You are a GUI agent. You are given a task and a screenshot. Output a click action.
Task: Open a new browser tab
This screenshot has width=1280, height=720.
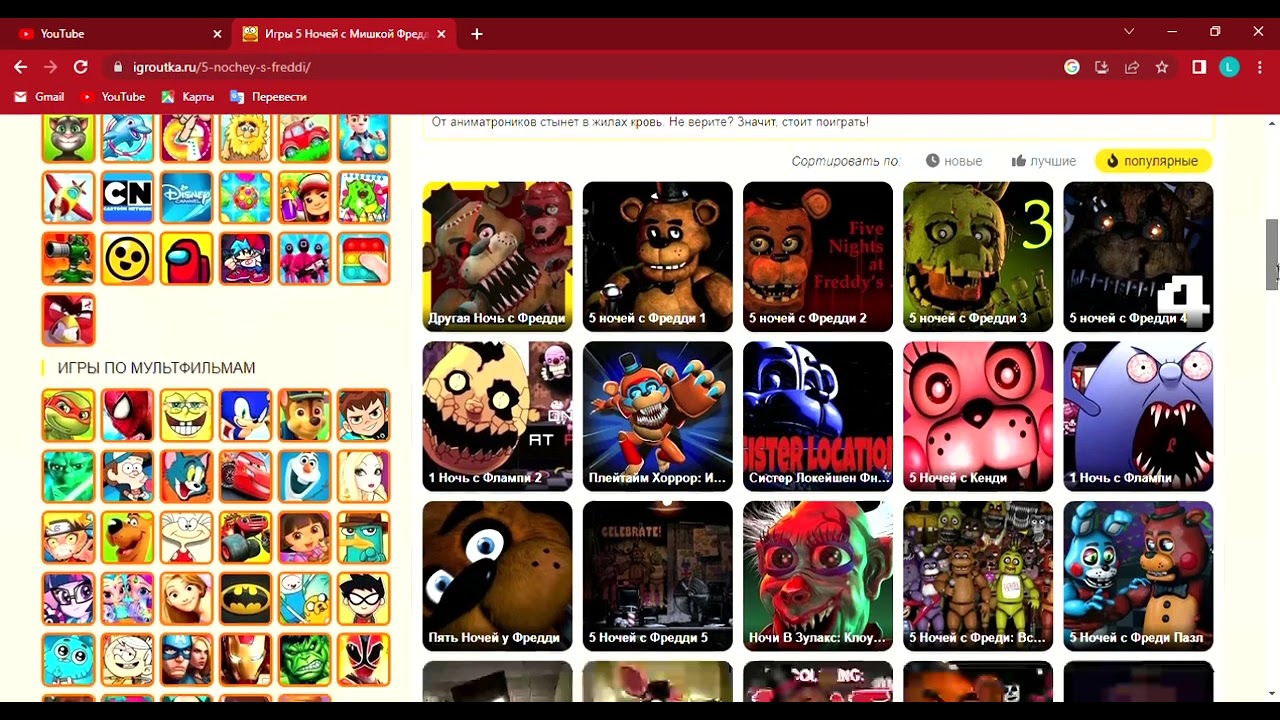(x=477, y=34)
